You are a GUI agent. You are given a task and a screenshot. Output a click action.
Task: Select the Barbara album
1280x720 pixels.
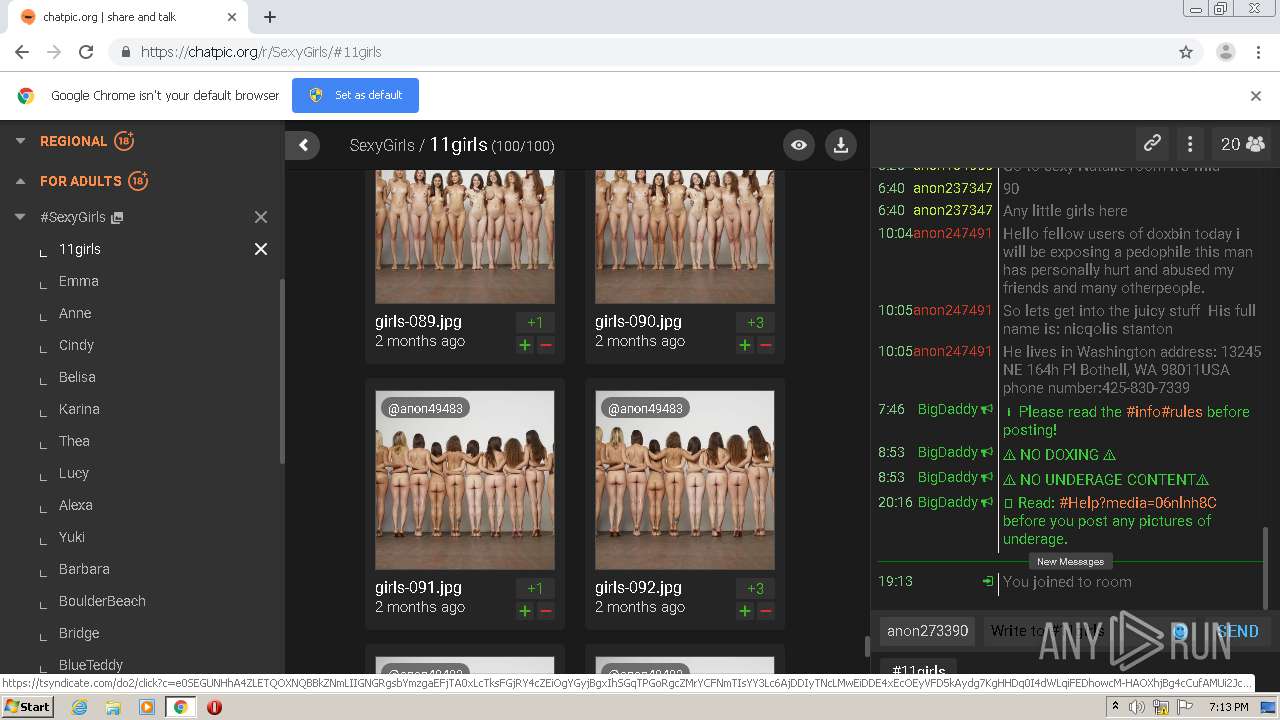pos(84,569)
